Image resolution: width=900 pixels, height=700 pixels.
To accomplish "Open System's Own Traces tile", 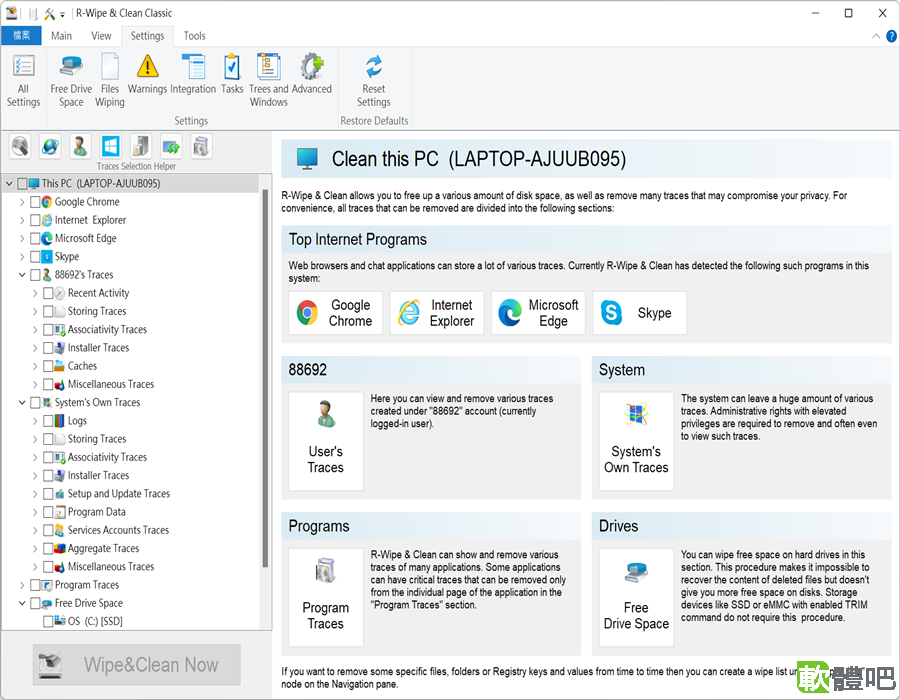I will coord(636,441).
